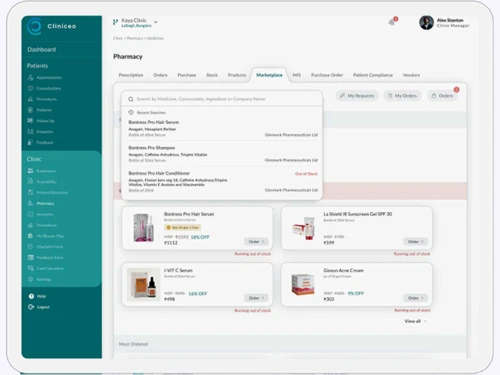Image resolution: width=500 pixels, height=375 pixels.
Task: Switch to the Products tab
Action: [237, 75]
